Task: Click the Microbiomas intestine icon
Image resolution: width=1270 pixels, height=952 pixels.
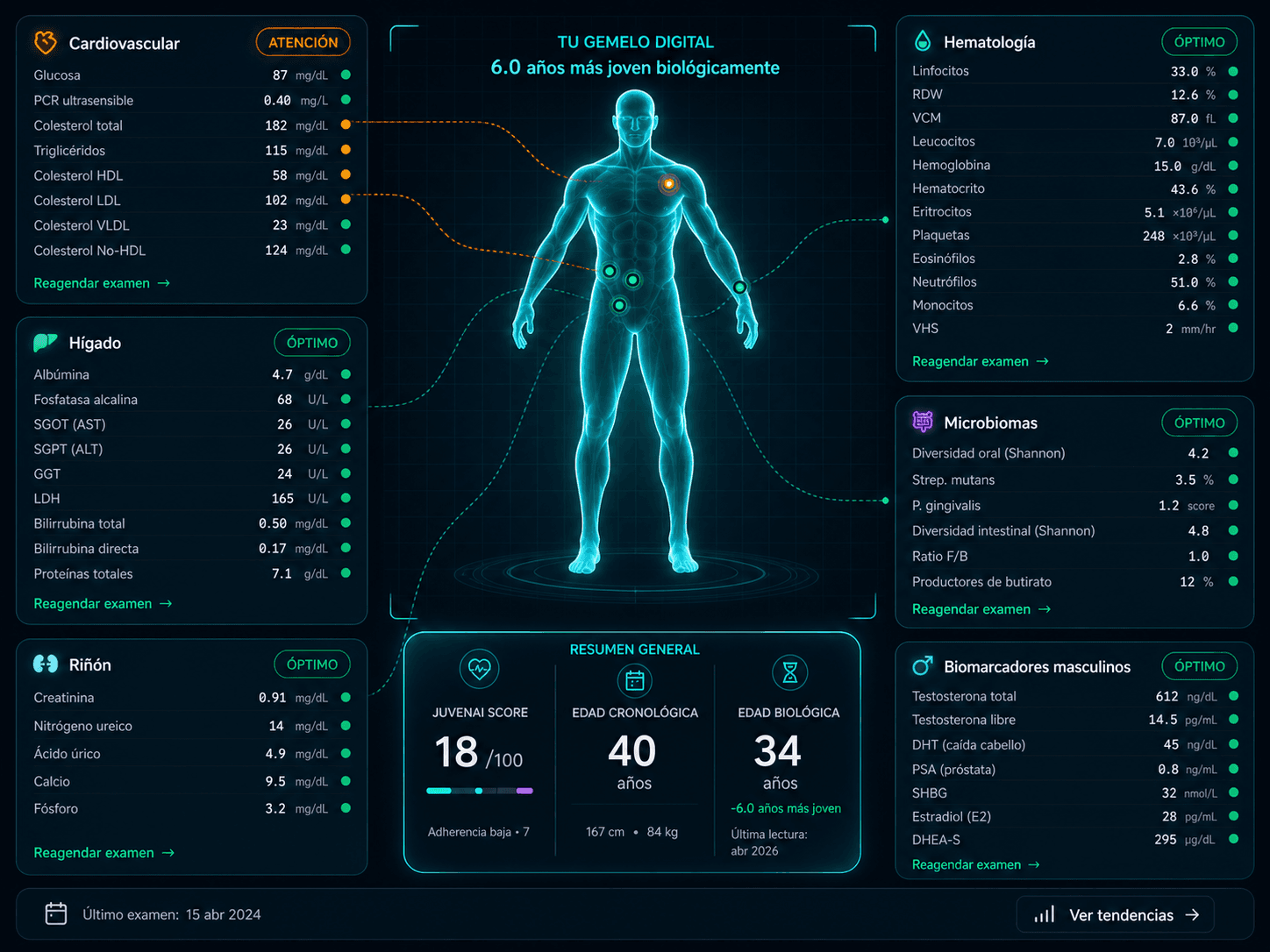Action: [922, 422]
